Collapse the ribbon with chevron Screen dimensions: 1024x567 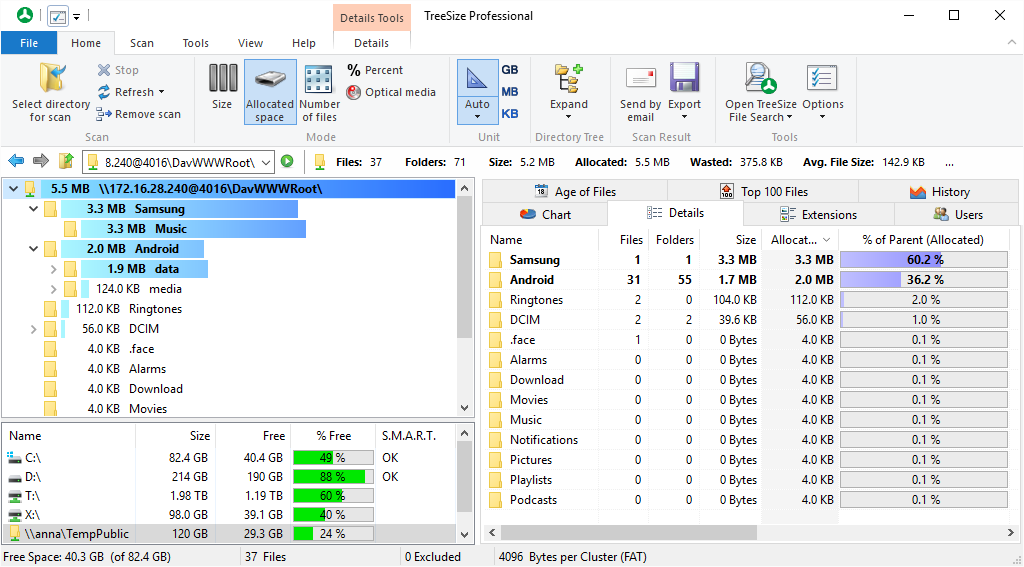point(1012,43)
